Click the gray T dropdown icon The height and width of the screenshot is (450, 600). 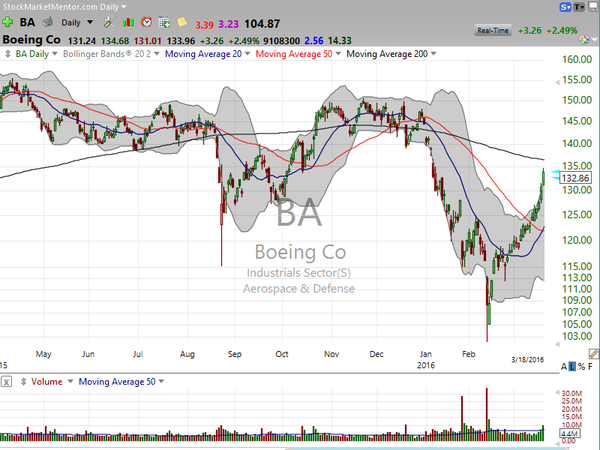[579, 7]
